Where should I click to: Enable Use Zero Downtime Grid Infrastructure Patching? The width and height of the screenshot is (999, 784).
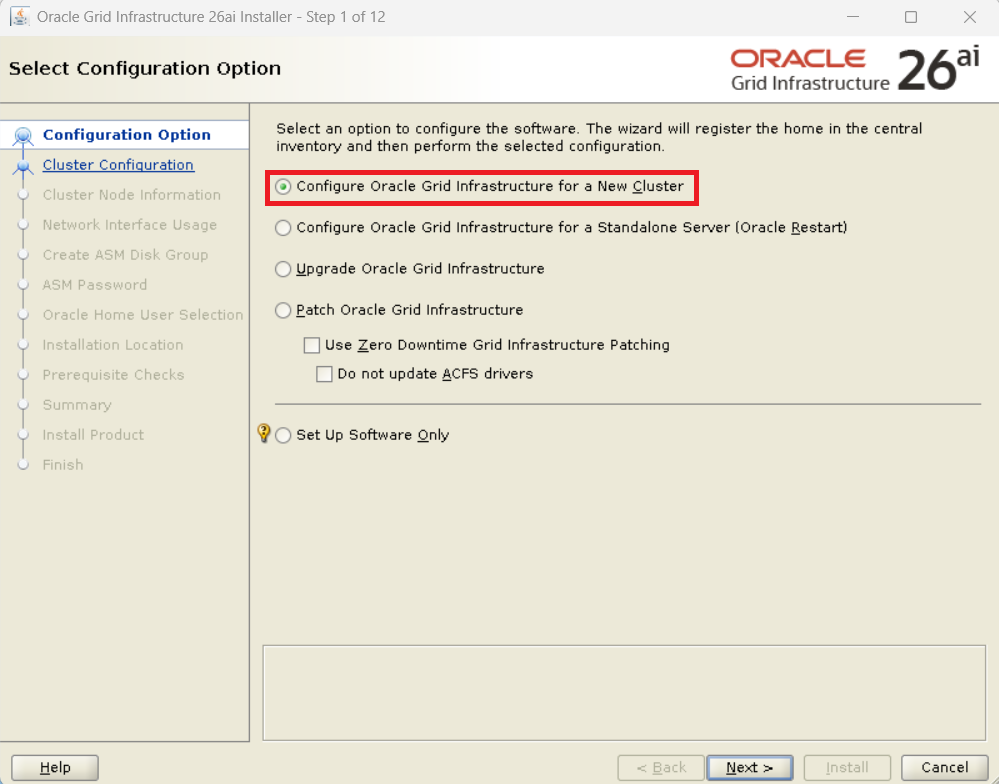click(312, 345)
